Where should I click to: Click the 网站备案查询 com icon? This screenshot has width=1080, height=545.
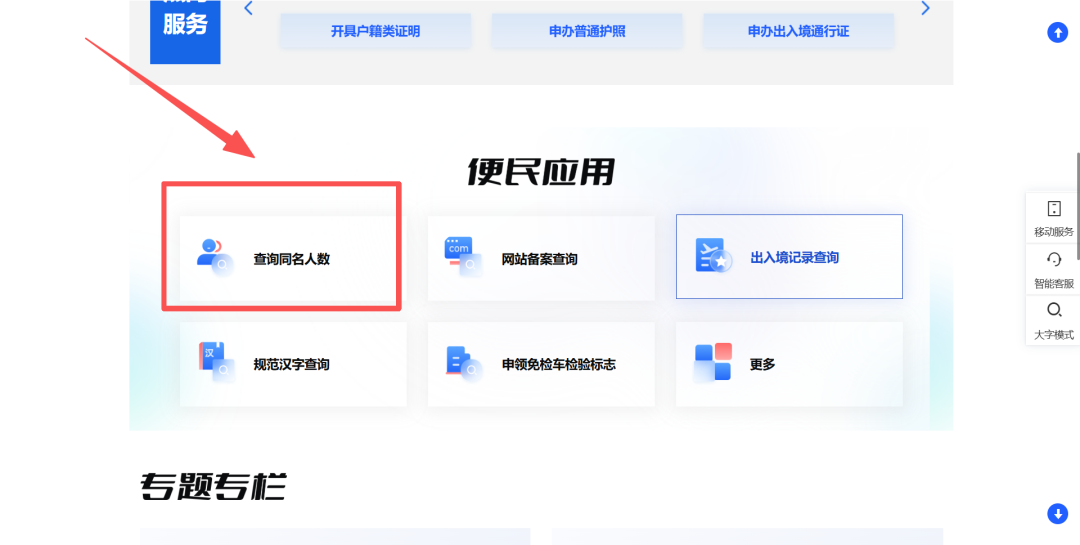click(463, 258)
